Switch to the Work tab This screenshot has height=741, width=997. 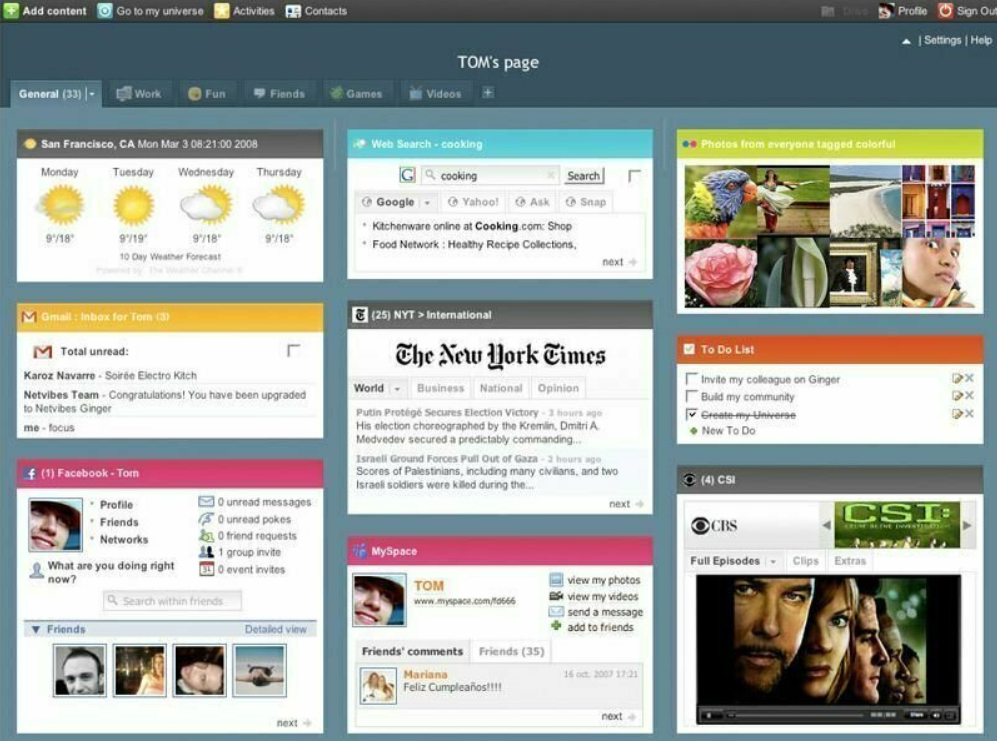point(139,93)
